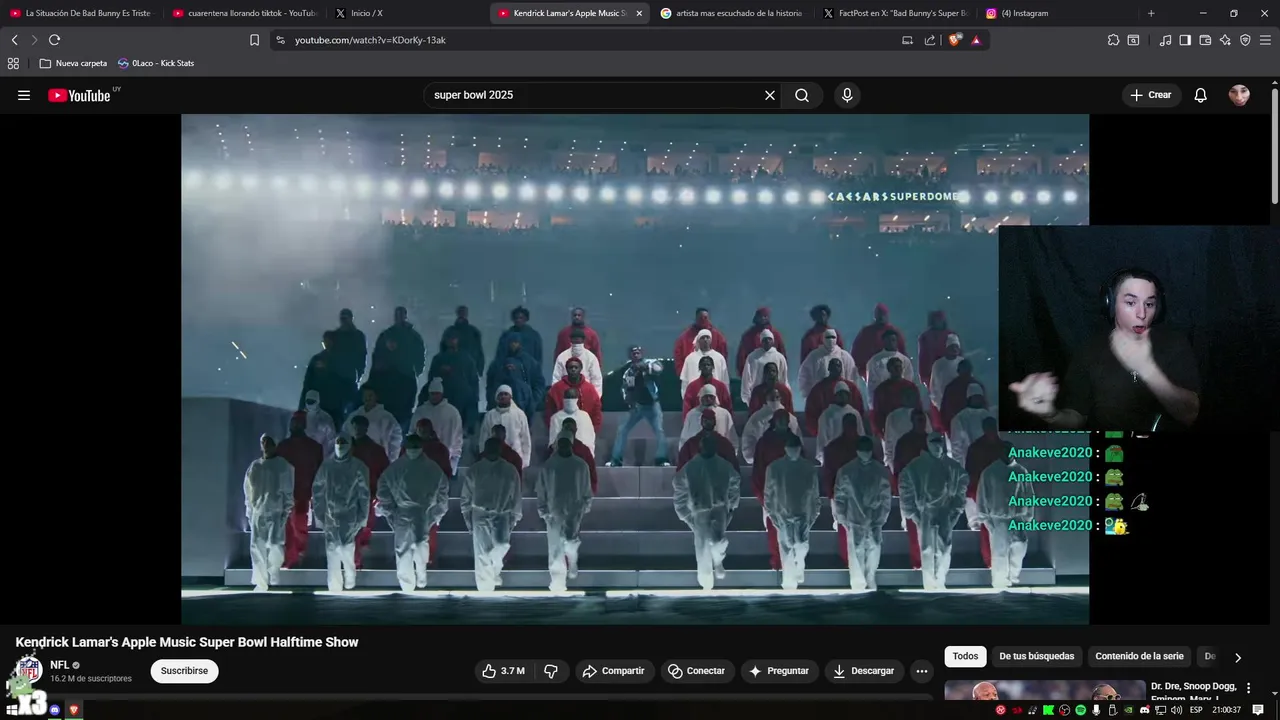Open the Dr. Dre suggested video thumbnail
This screenshot has width=1280, height=720.
tap(1045, 690)
